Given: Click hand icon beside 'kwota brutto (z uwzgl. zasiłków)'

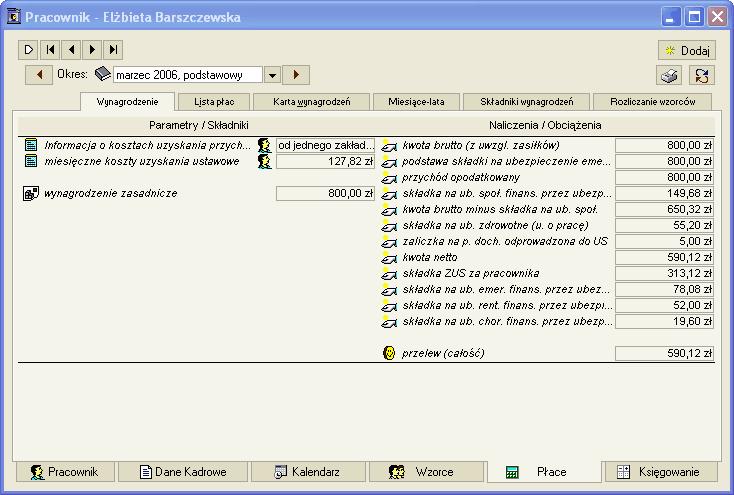Looking at the screenshot, I should [x=389, y=146].
